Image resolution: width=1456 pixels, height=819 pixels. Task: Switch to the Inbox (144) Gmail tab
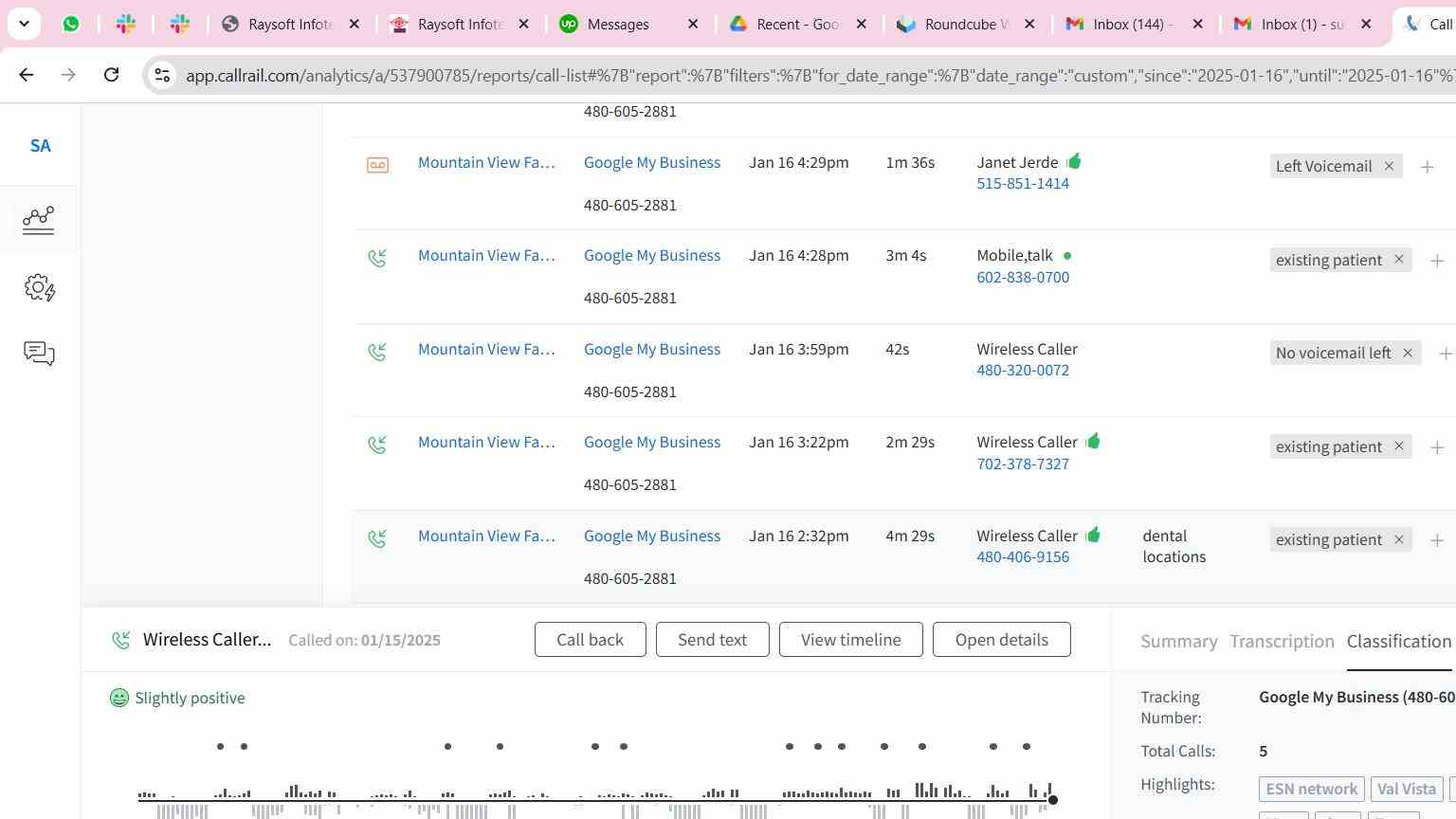pyautogui.click(x=1134, y=24)
